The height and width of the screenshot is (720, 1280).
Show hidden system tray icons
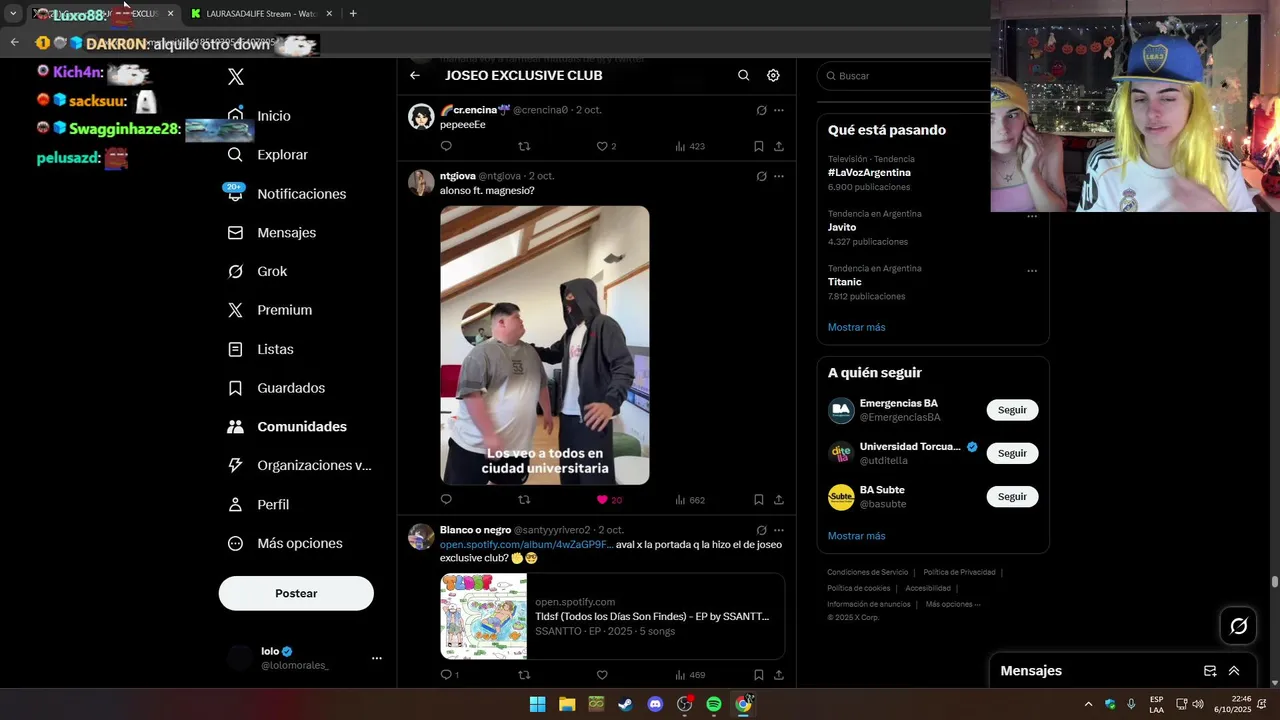click(1089, 704)
